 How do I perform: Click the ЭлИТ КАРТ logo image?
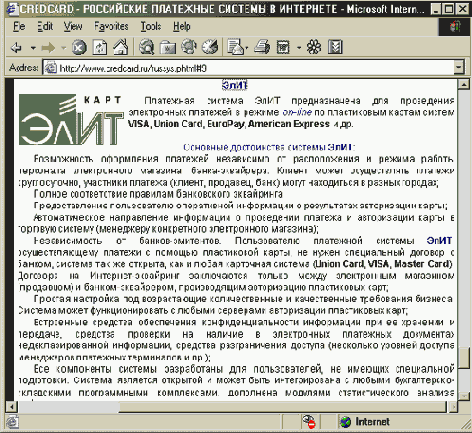tap(71, 119)
